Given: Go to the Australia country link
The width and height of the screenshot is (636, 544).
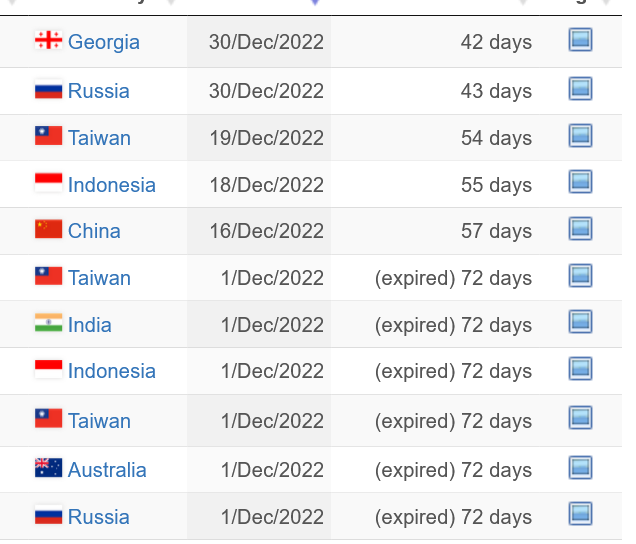Looking at the screenshot, I should (x=107, y=470).
